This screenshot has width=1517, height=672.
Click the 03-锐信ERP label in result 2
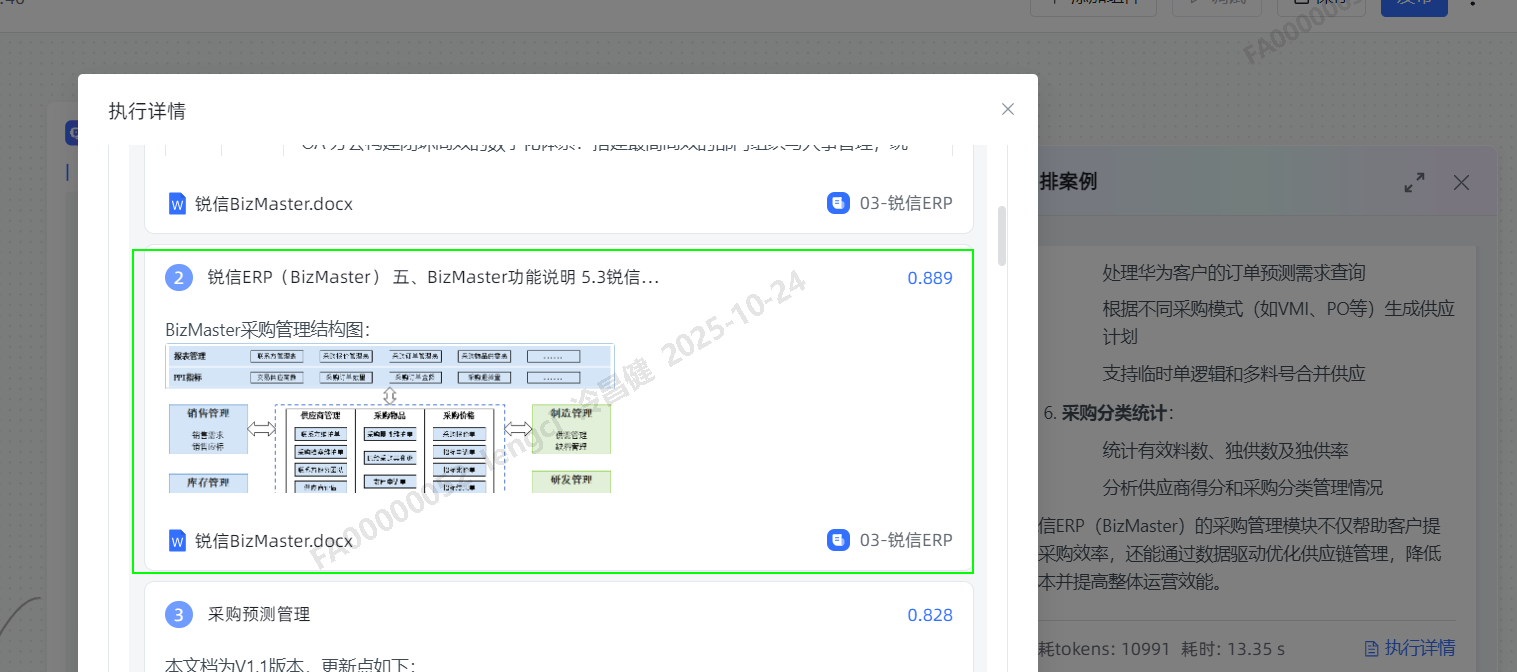pos(905,540)
